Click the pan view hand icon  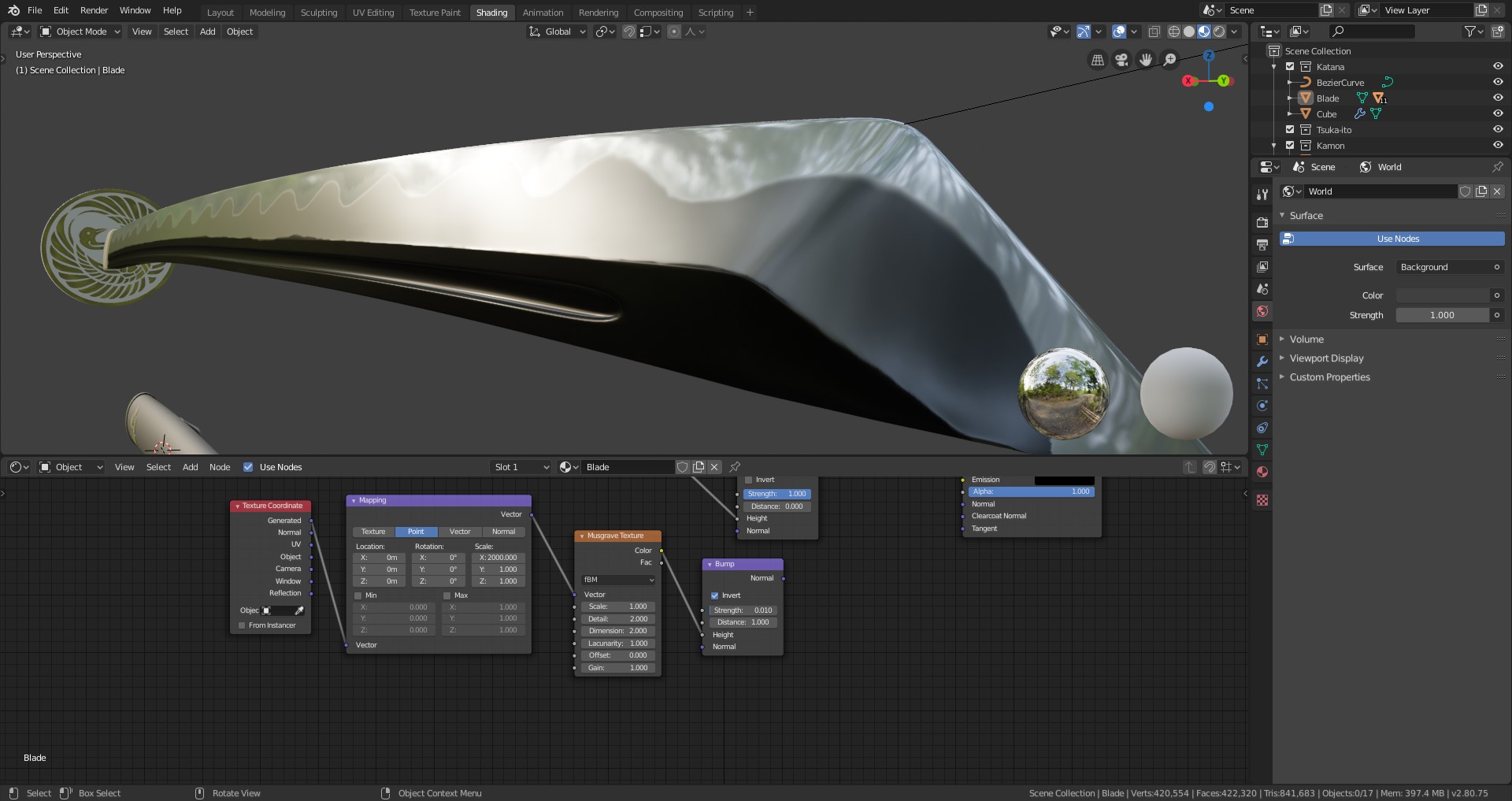(1146, 60)
